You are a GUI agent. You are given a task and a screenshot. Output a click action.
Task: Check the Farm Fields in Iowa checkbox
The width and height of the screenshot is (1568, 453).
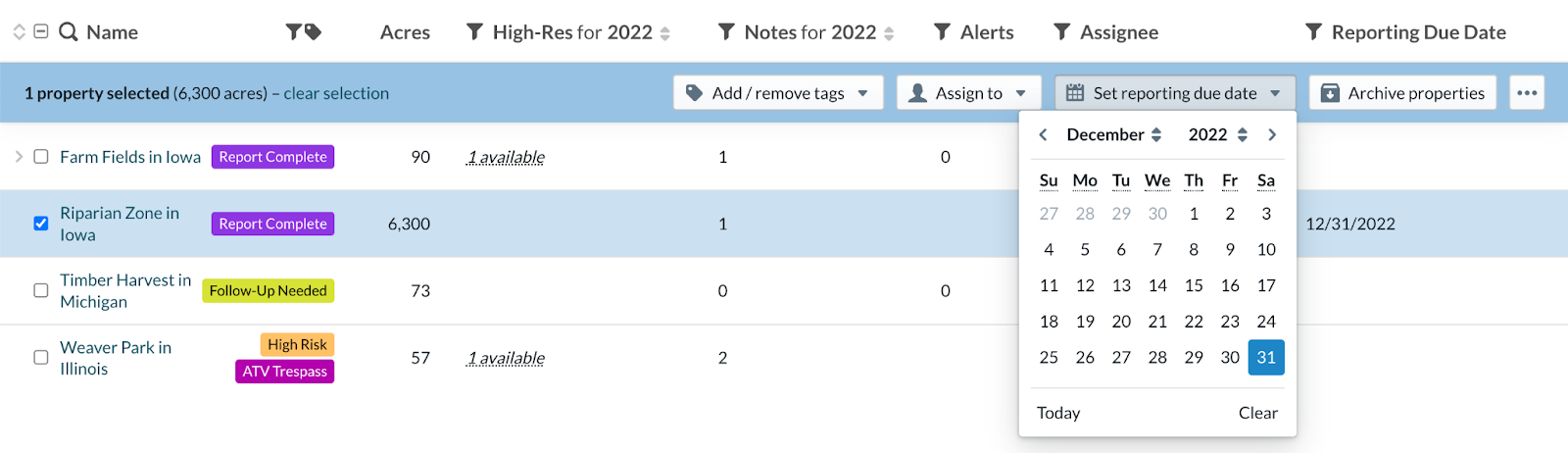click(41, 157)
